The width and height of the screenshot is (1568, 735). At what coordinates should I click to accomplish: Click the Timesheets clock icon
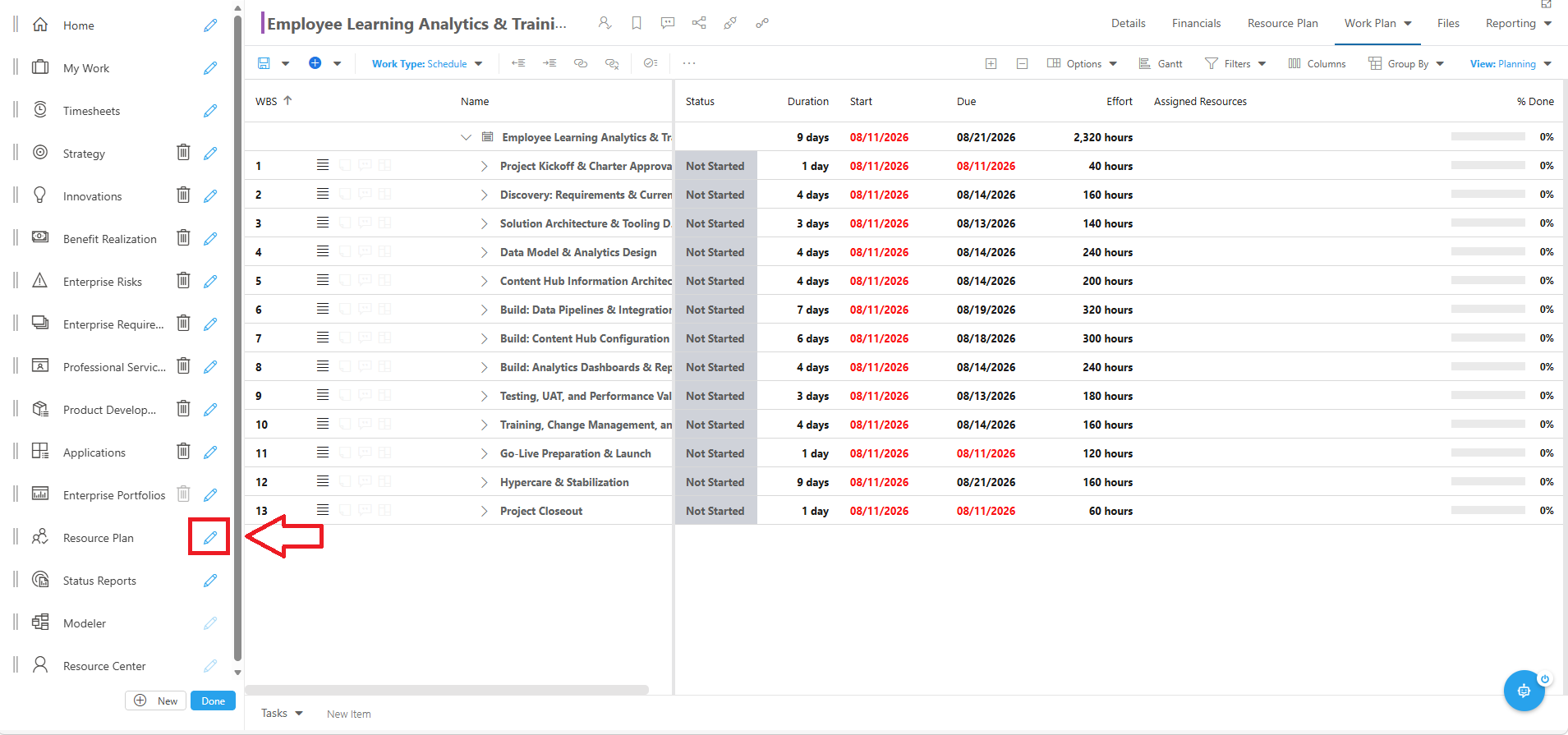tap(40, 110)
